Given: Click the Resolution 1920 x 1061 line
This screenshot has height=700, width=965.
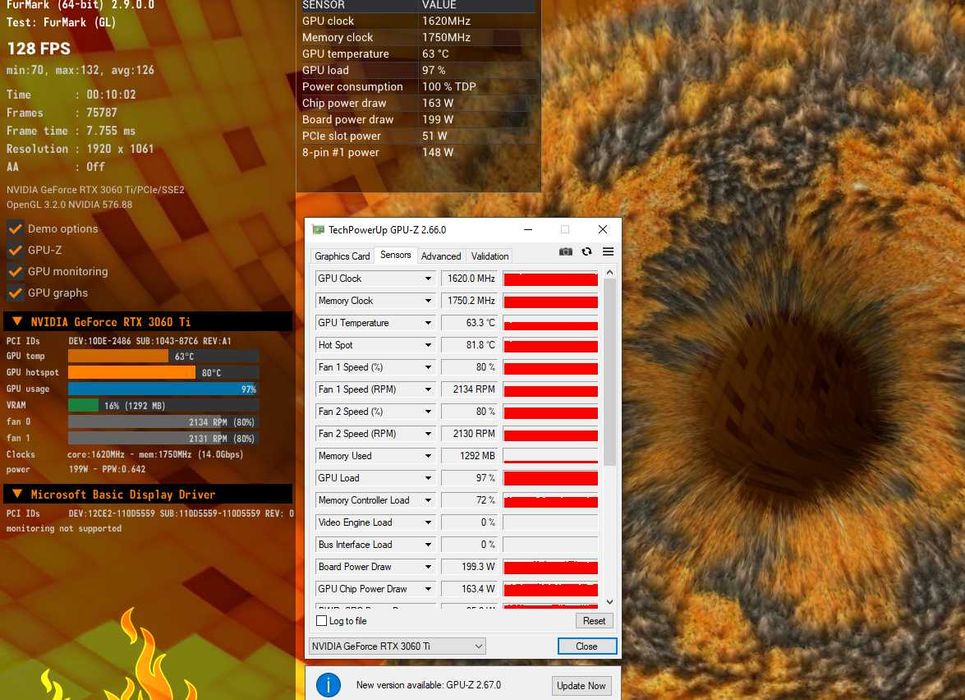Looking at the screenshot, I should point(80,148).
